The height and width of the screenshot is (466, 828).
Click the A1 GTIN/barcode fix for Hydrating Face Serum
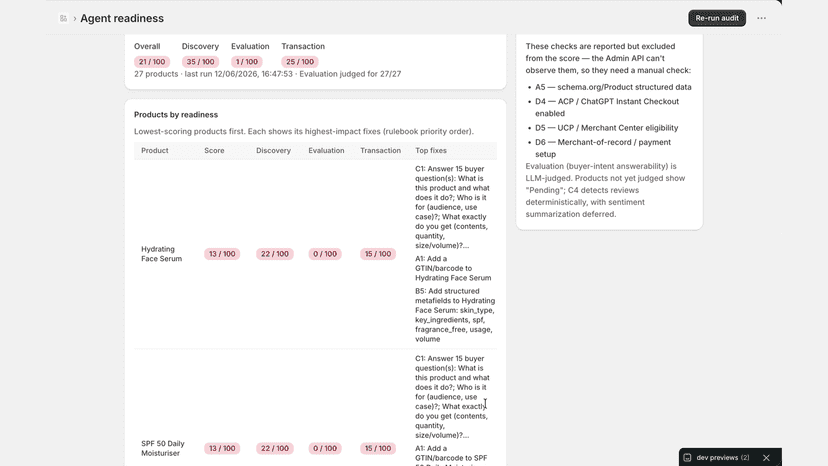pyautogui.click(x=453, y=268)
